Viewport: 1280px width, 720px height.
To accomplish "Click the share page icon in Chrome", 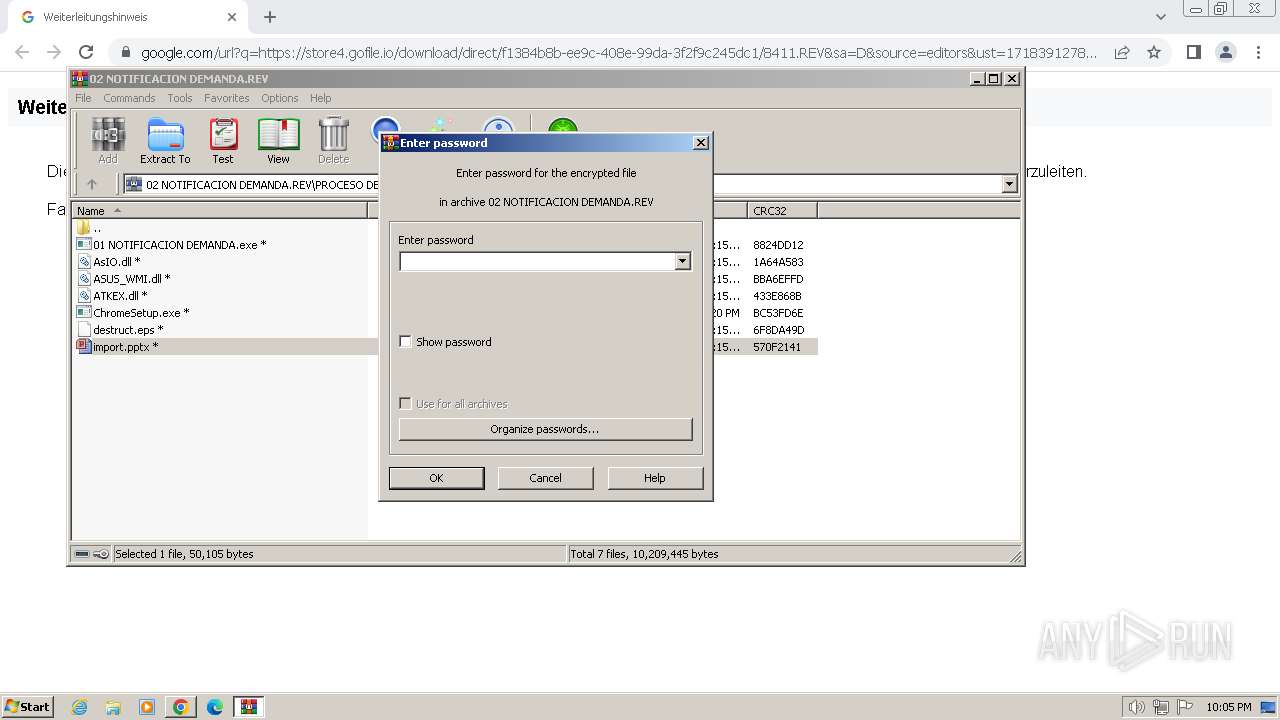I will click(x=1122, y=52).
